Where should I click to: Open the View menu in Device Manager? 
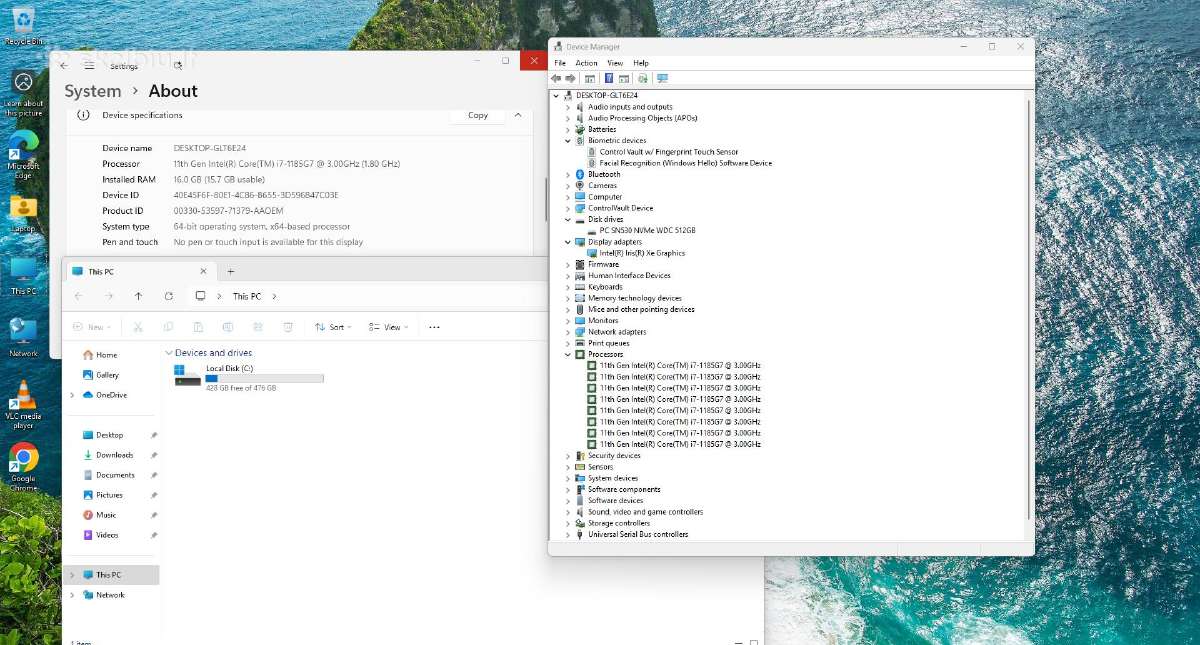coord(615,63)
